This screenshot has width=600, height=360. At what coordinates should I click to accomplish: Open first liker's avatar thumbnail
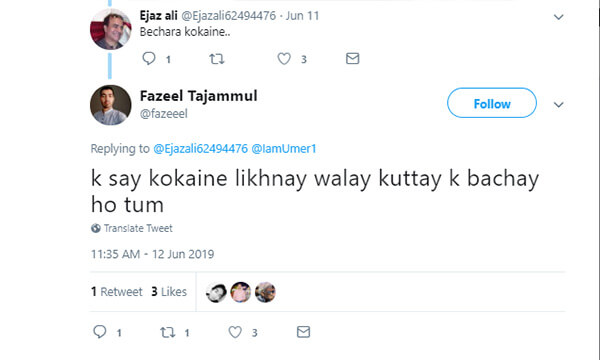[x=216, y=293]
